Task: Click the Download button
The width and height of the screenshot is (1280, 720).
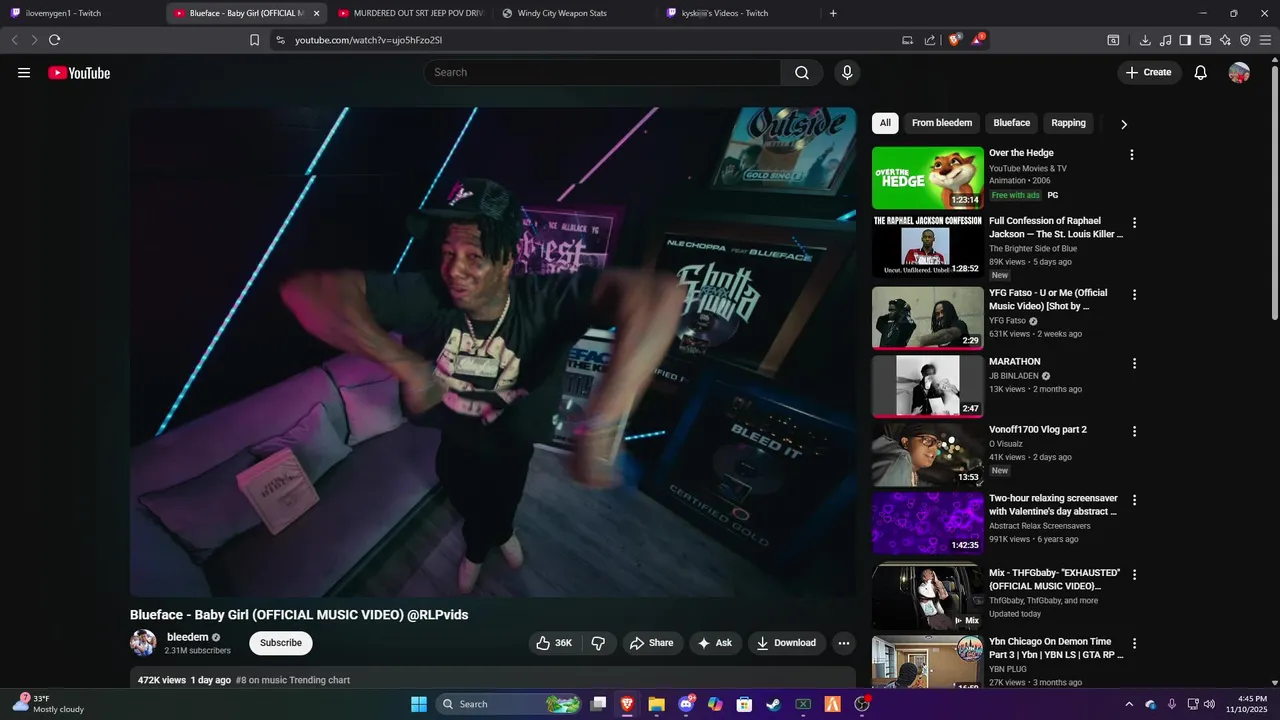Action: point(786,643)
